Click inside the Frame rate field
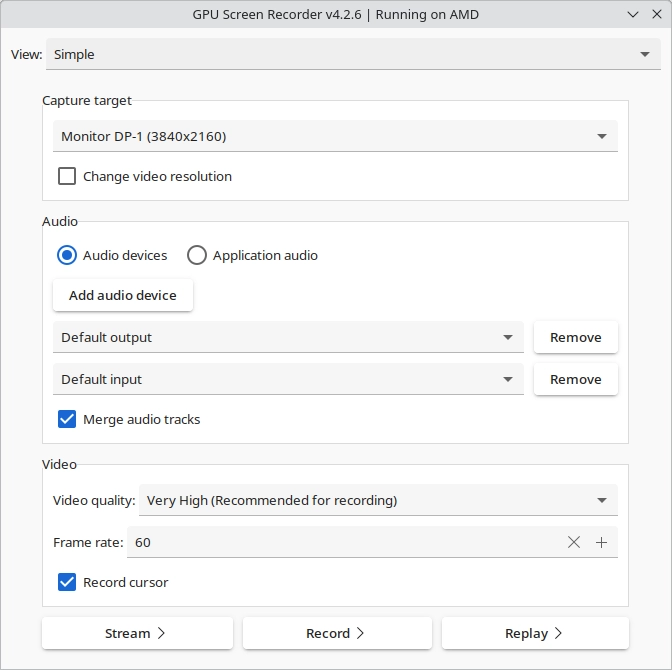672x670 pixels. [x=343, y=542]
